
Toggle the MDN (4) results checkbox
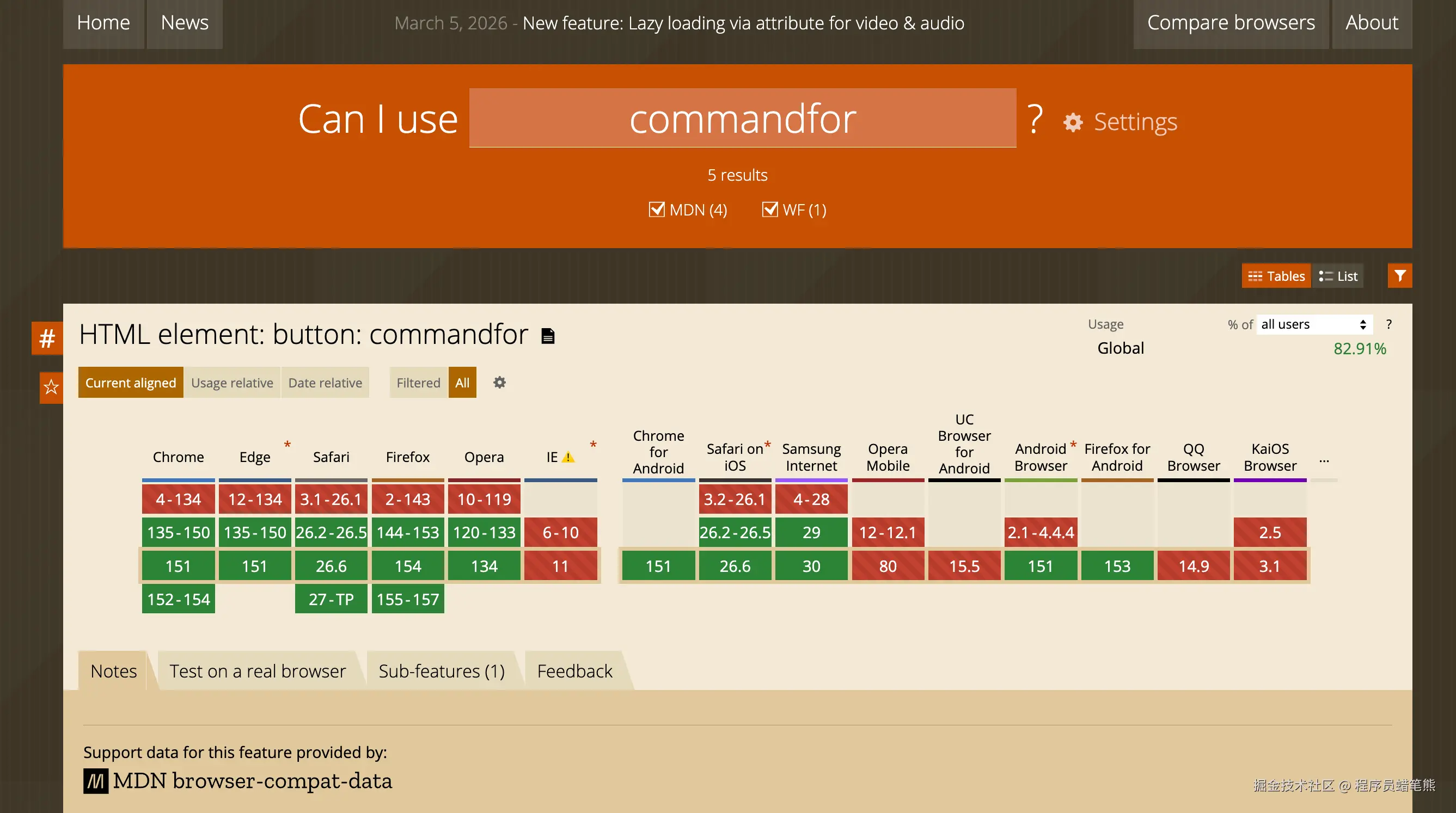(x=656, y=210)
